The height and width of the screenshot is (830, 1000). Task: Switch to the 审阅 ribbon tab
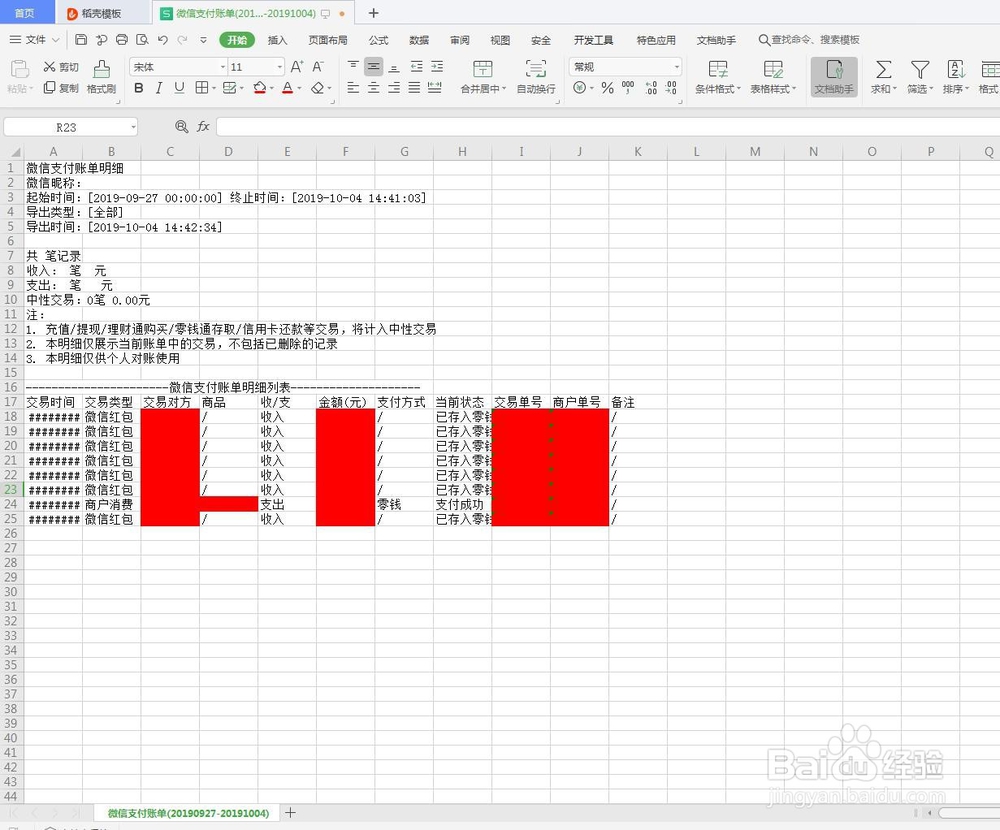460,40
